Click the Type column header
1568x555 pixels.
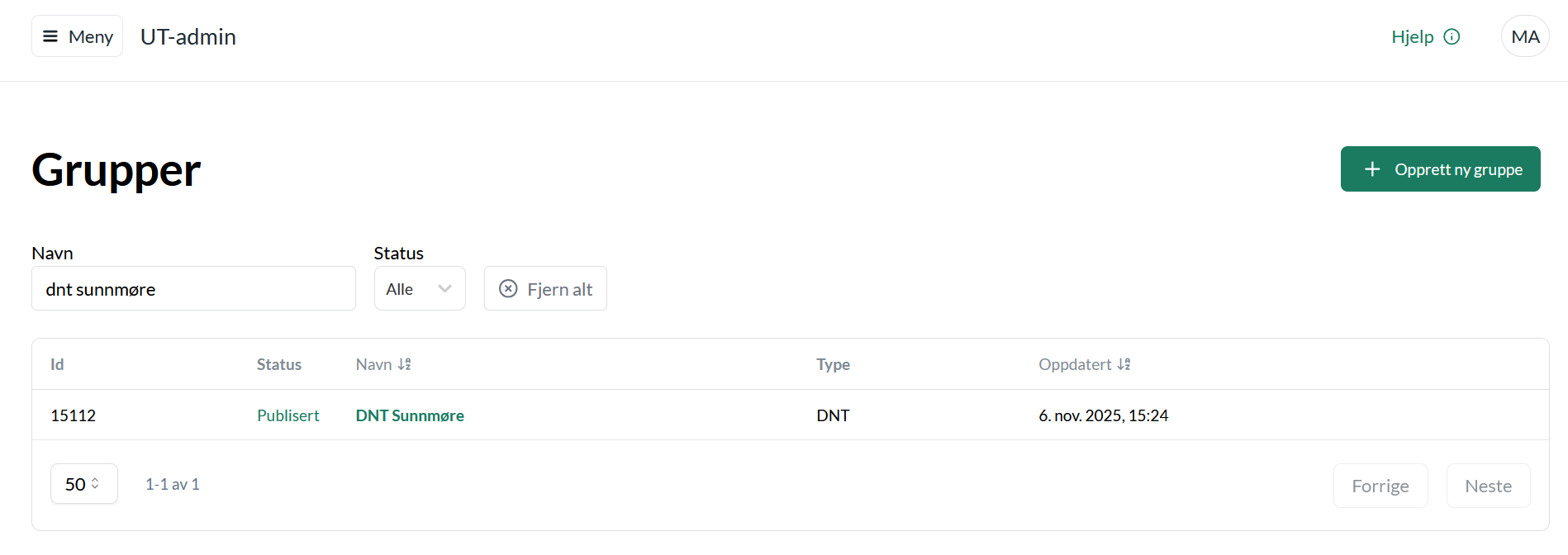833,364
